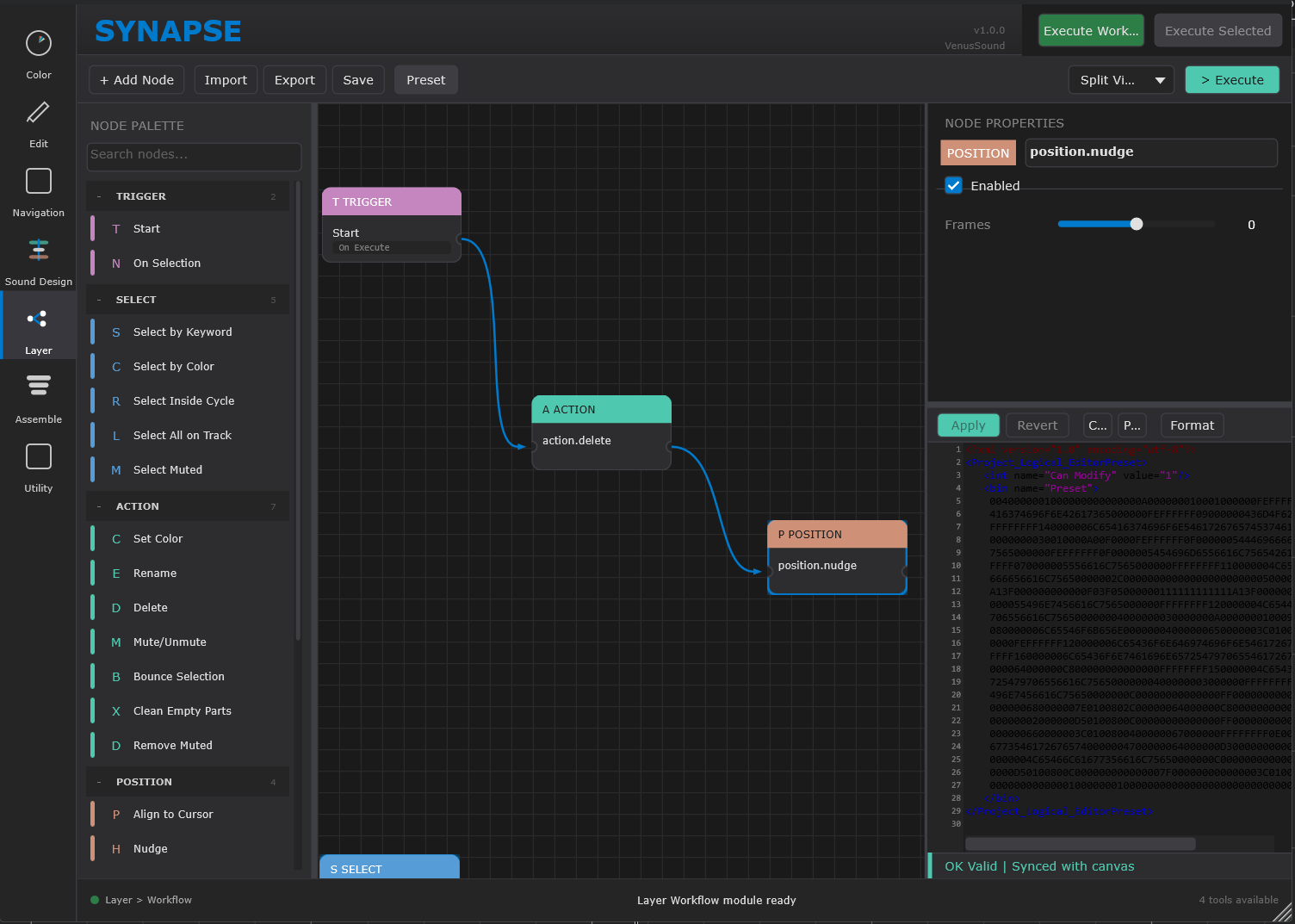Pick the Clean Empty Parts node

(x=189, y=711)
